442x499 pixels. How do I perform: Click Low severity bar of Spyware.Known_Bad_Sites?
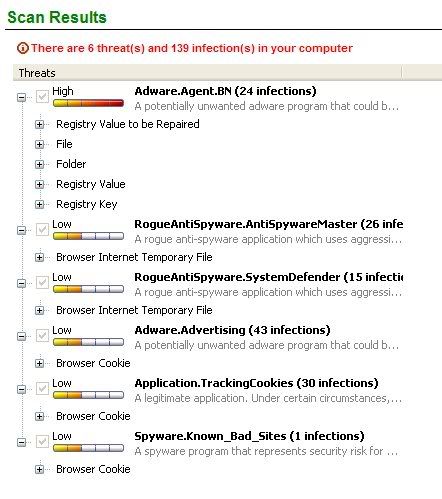point(88,448)
